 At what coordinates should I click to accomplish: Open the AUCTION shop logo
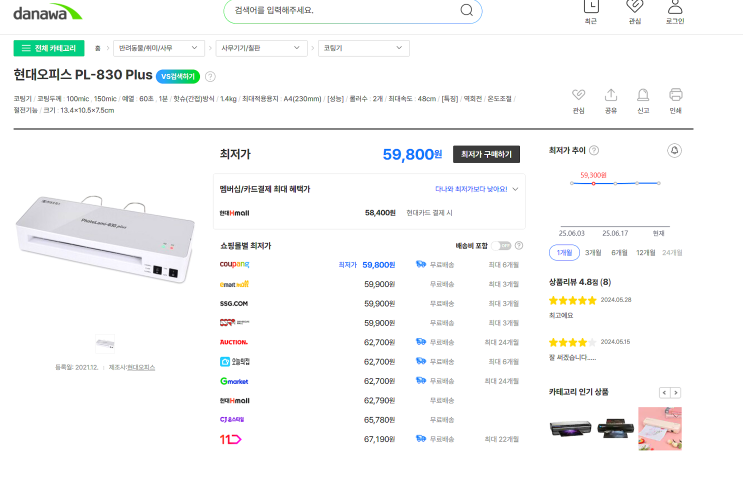[234, 342]
